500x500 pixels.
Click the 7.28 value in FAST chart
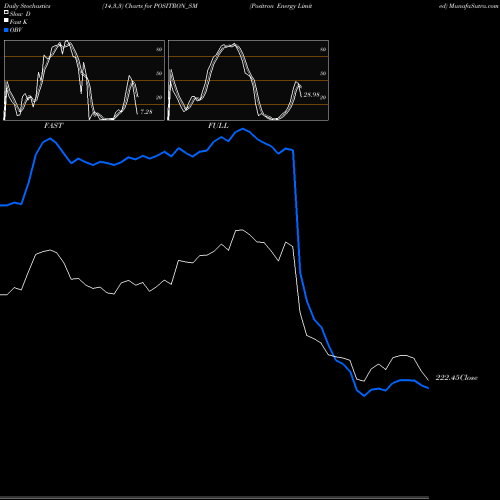(x=146, y=112)
